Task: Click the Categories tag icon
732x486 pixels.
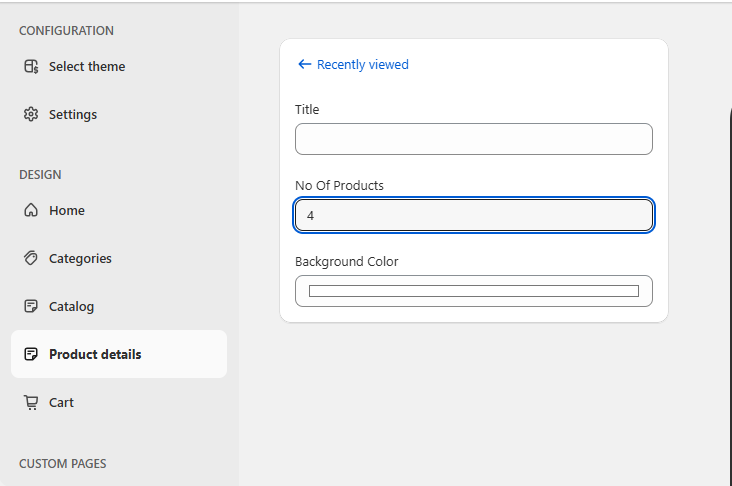Action: click(31, 258)
